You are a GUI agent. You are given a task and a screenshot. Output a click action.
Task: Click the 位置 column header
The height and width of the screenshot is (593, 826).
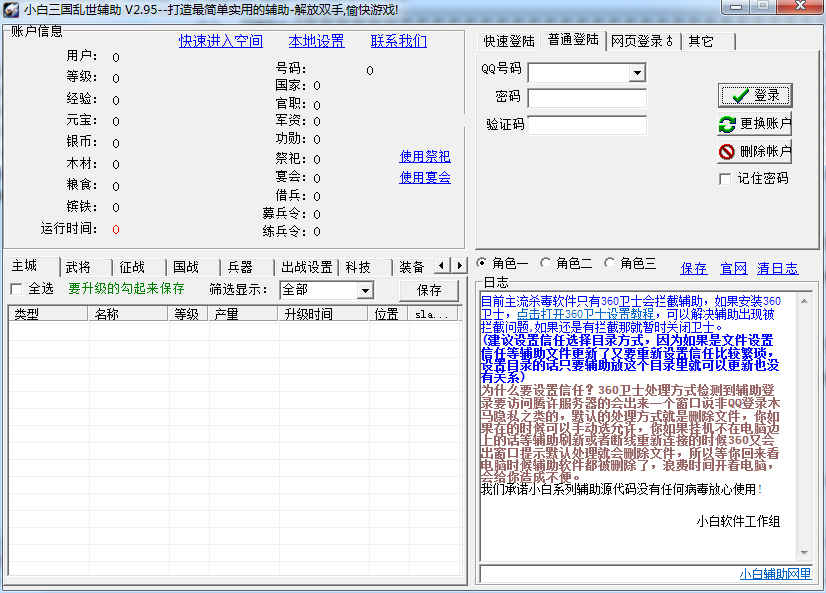click(388, 314)
